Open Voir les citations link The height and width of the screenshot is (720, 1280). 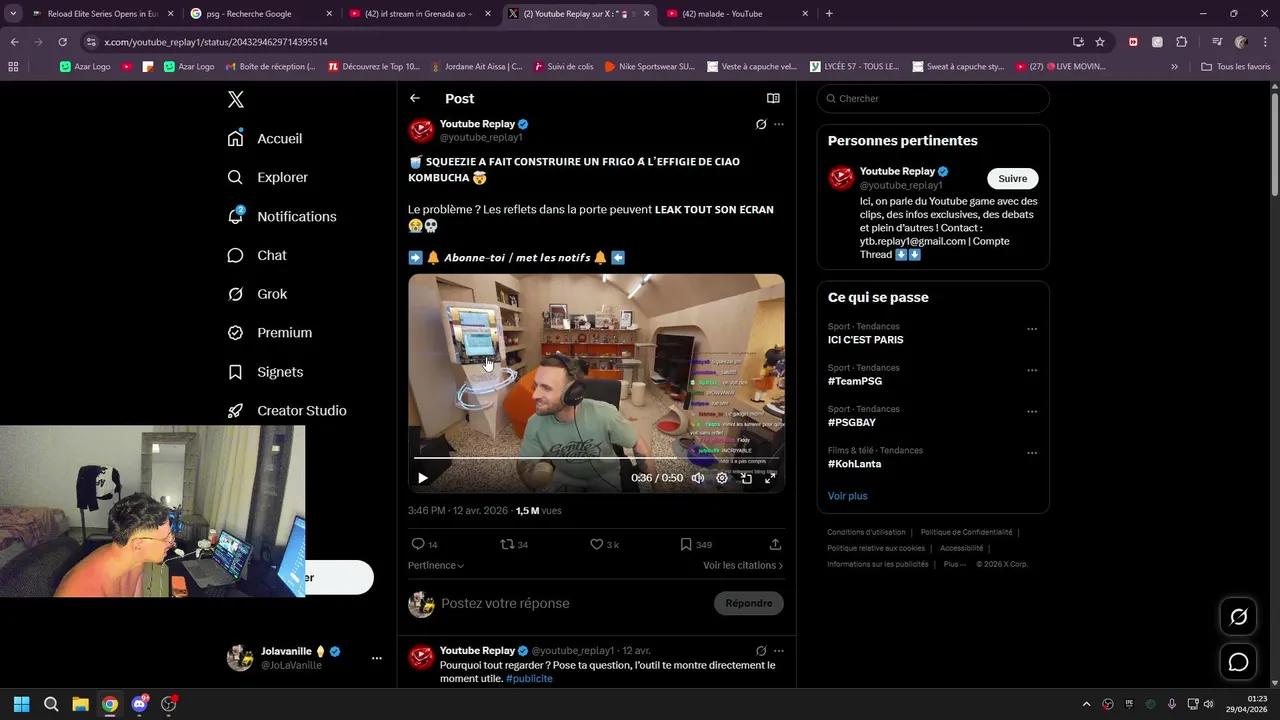[x=743, y=565]
